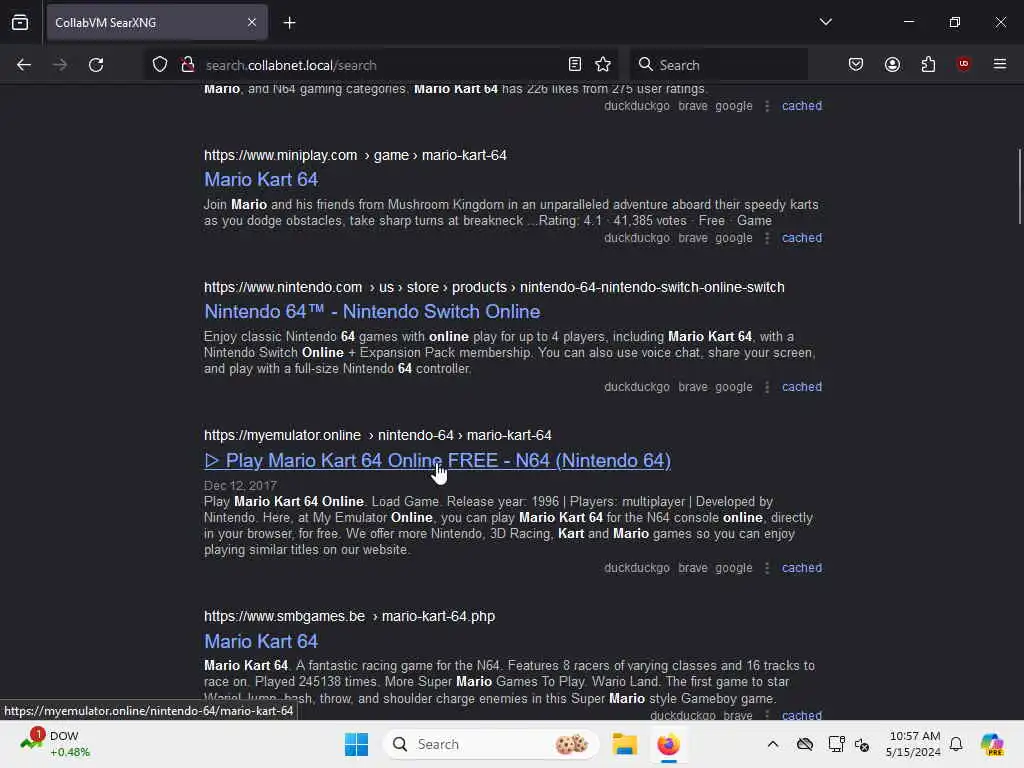Image resolution: width=1024 pixels, height=768 pixels.
Task: Open cached link of the top result
Action: click(802, 106)
